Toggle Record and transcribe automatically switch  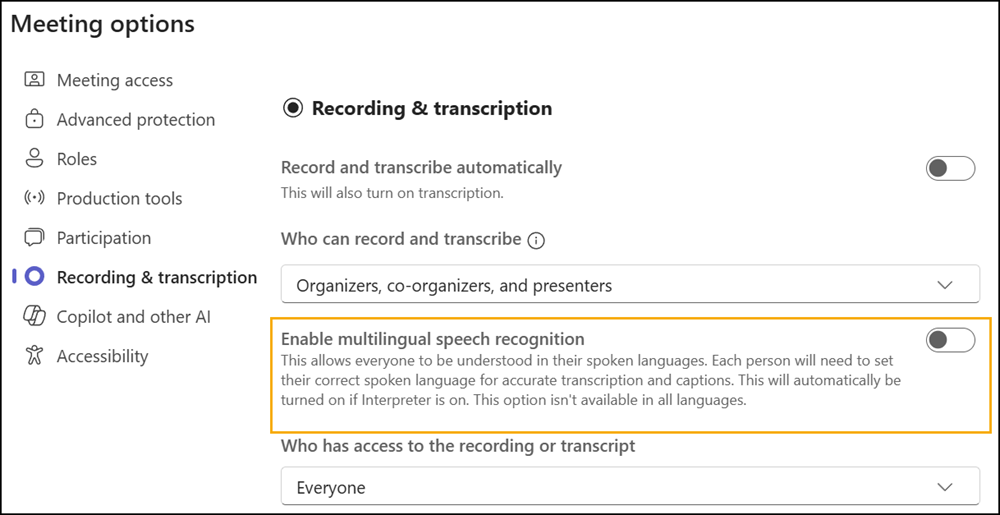pos(950,168)
